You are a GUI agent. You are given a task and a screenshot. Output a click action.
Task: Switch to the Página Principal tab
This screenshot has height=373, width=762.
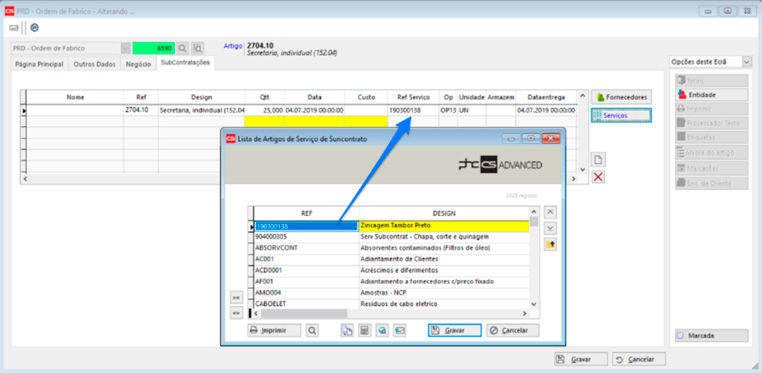point(39,65)
